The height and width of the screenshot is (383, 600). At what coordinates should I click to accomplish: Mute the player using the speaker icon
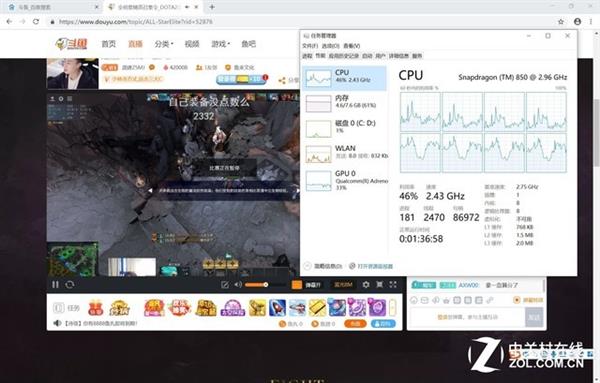coord(238,285)
